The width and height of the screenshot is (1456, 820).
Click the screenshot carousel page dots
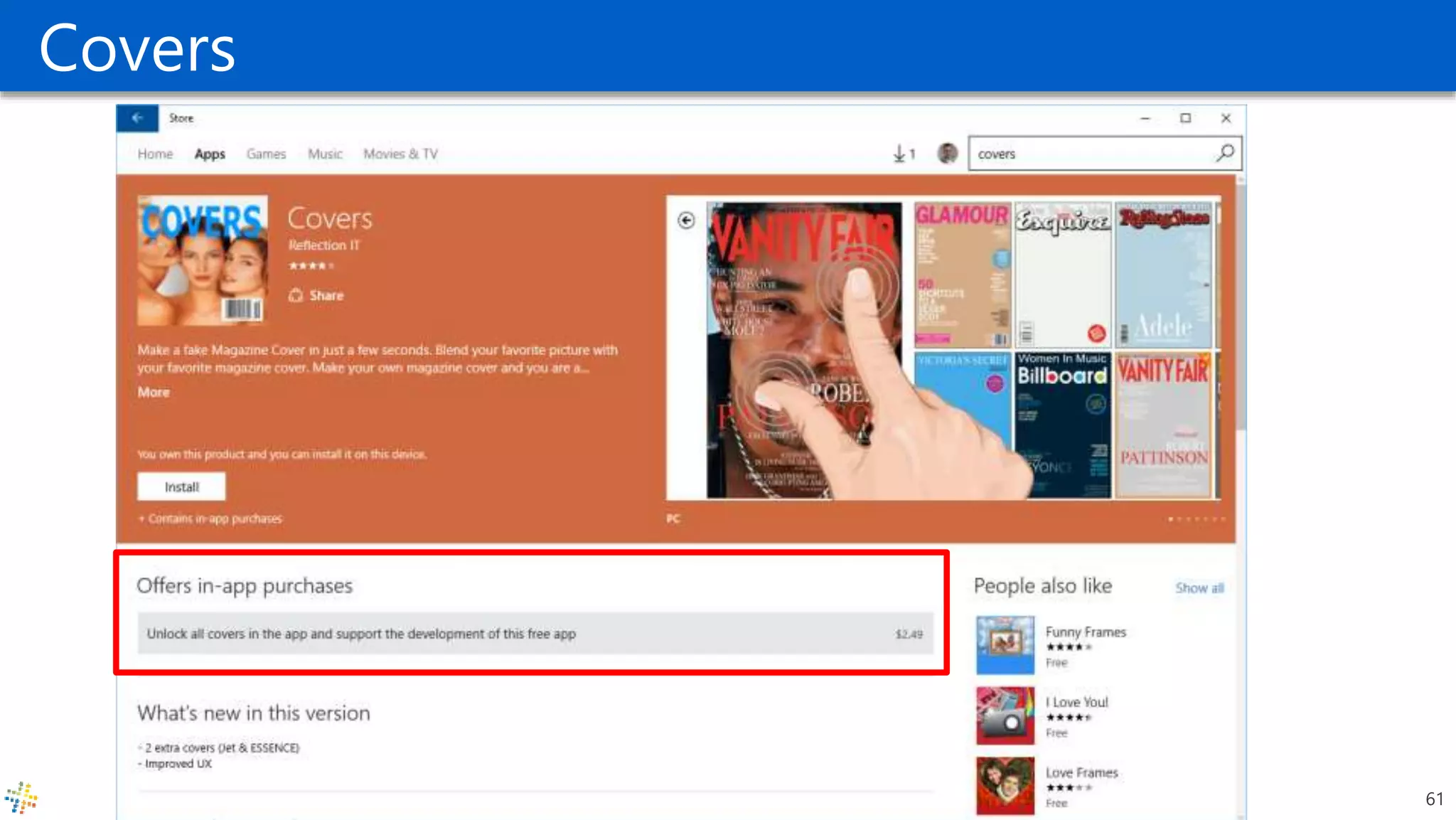[x=1196, y=519]
